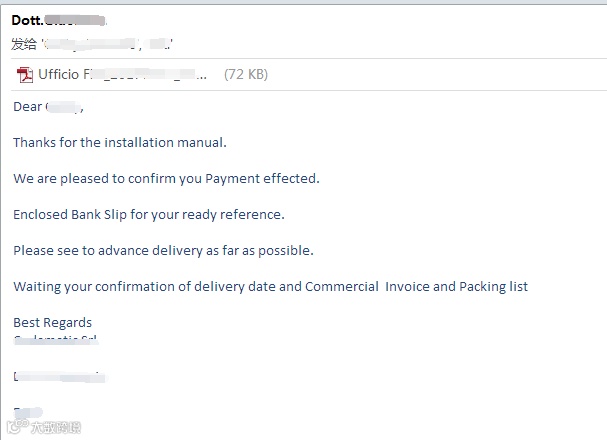
Task: Select the 发给 recipient label
Action: click(x=24, y=43)
